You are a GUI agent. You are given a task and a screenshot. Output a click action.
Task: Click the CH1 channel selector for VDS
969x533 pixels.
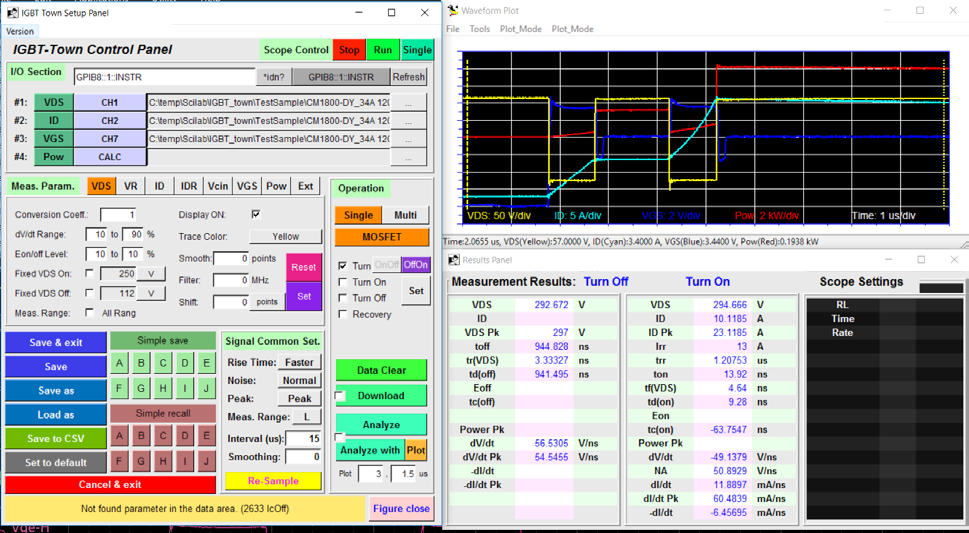tap(109, 103)
